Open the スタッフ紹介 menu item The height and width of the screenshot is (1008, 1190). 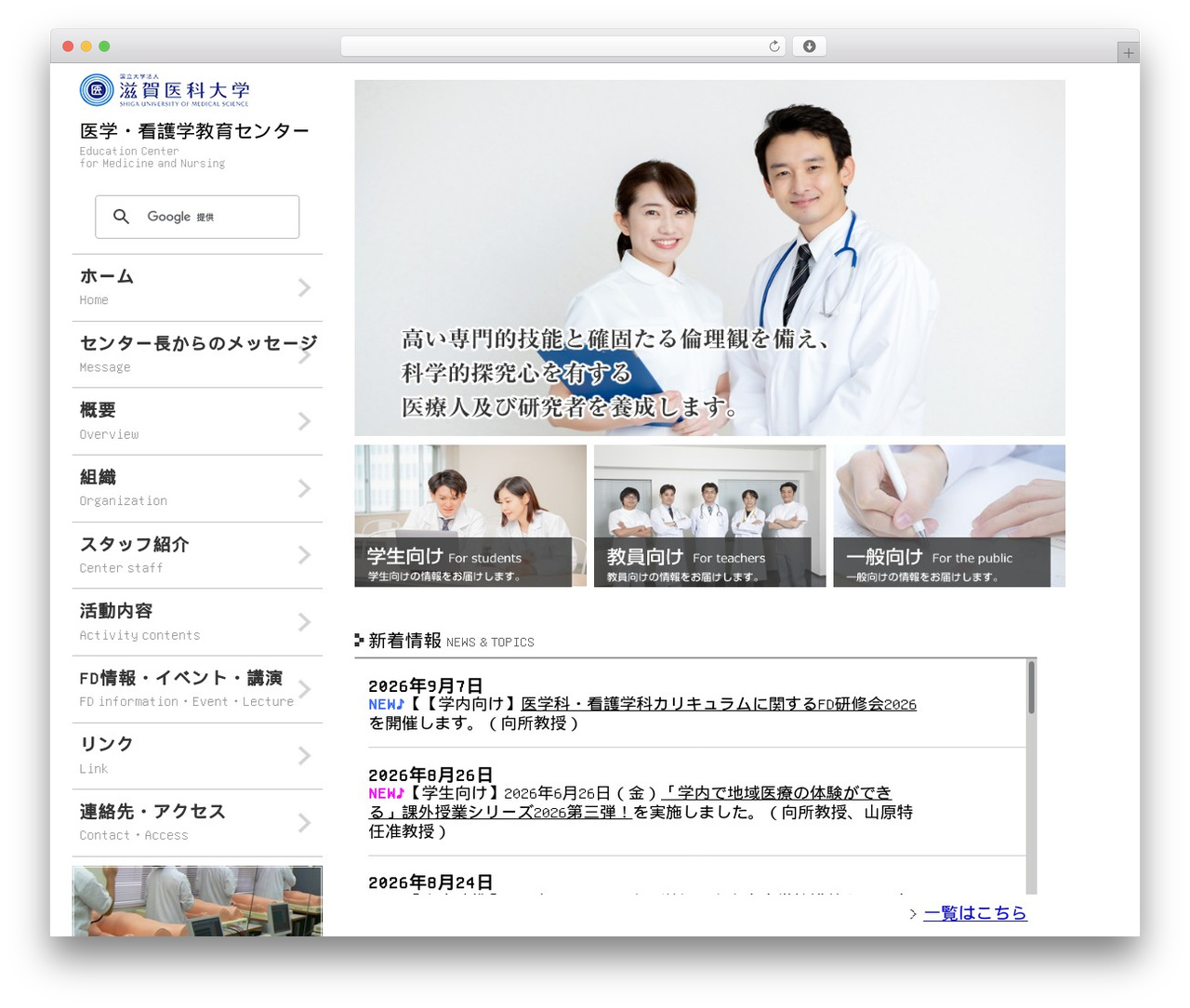click(x=197, y=555)
